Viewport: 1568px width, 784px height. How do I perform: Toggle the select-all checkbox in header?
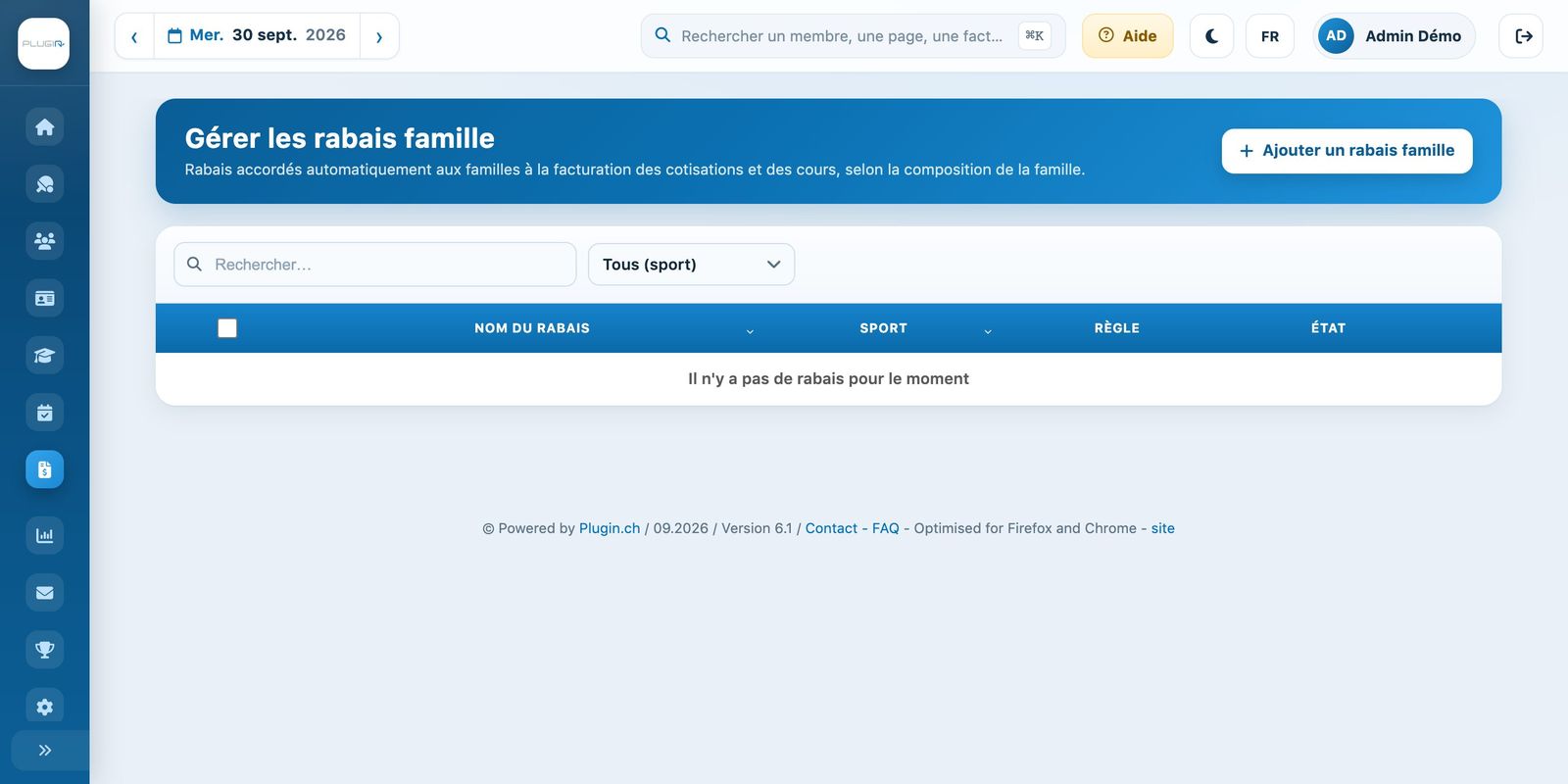[227, 328]
